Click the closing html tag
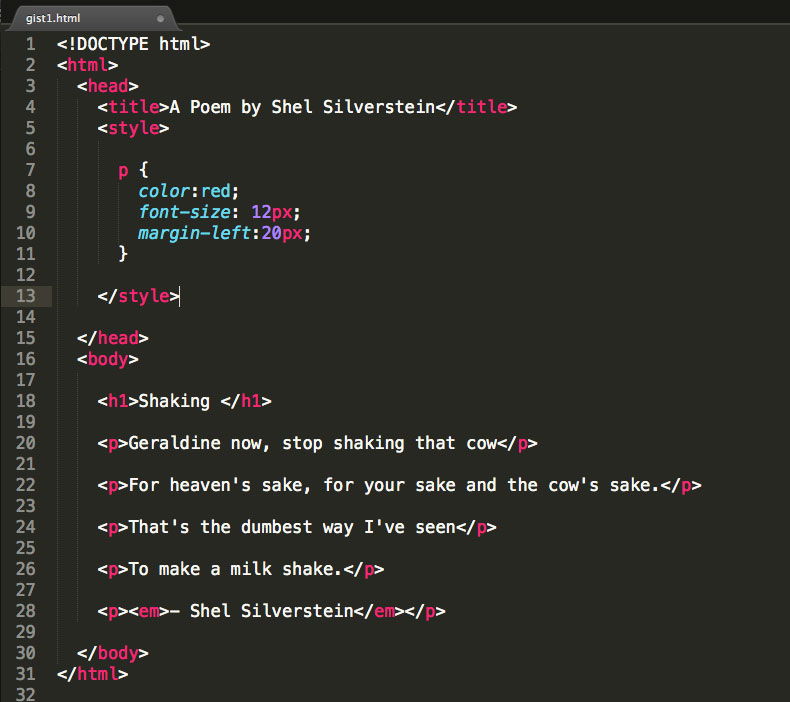The width and height of the screenshot is (790, 702). 93,674
